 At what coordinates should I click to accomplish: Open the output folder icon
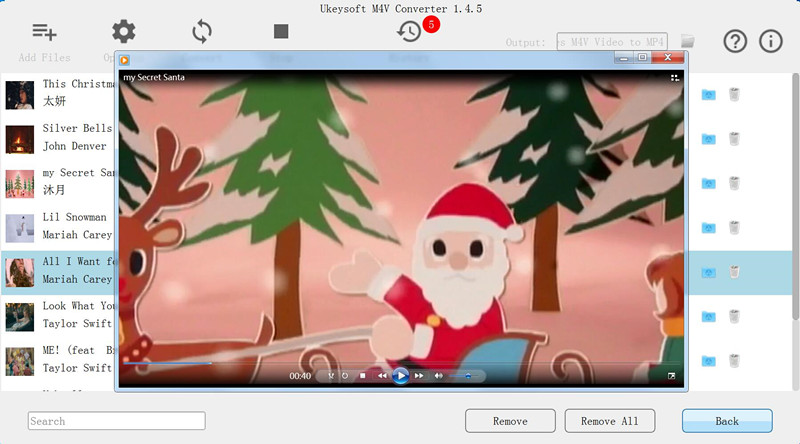click(x=688, y=41)
